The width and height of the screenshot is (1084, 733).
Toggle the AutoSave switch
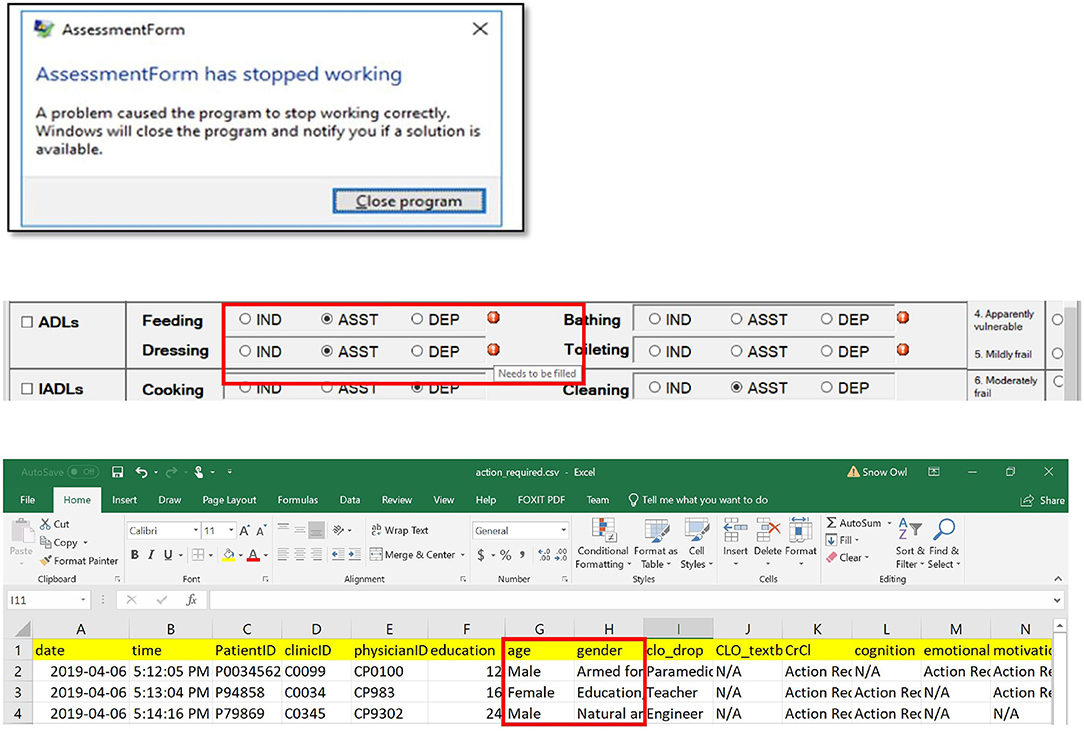point(83,472)
